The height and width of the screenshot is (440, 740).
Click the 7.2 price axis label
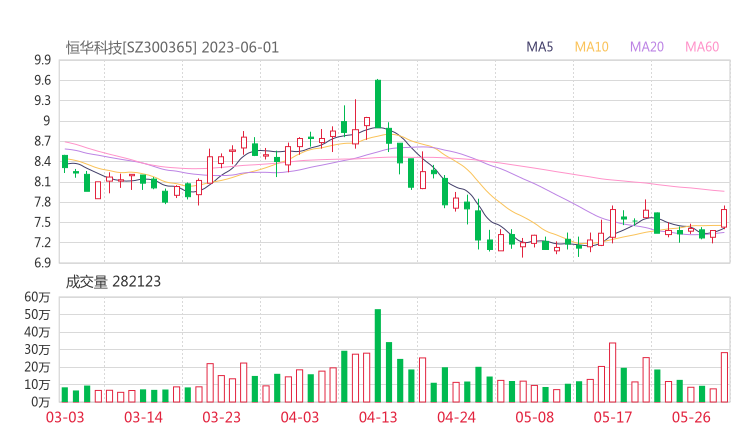(x=42, y=243)
